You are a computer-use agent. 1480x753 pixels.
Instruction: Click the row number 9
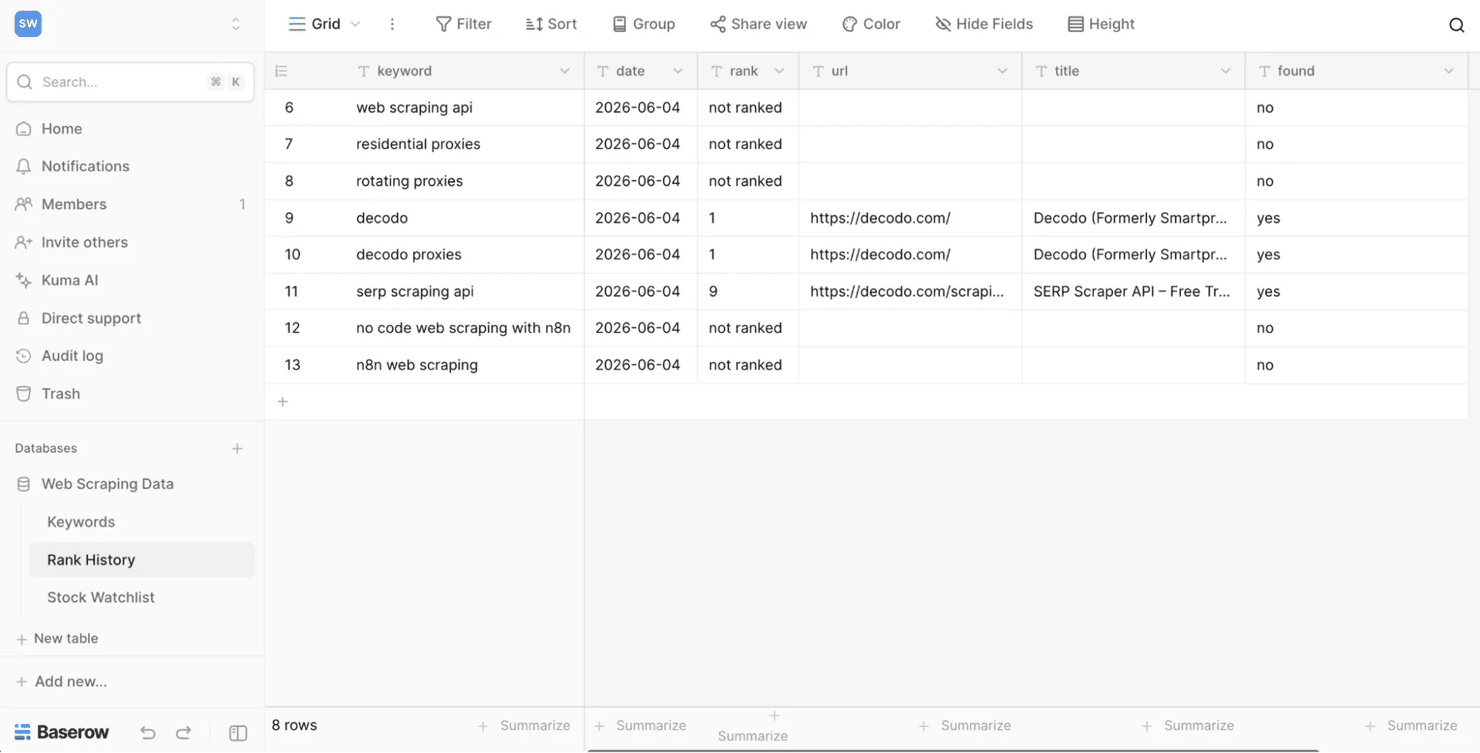289,218
